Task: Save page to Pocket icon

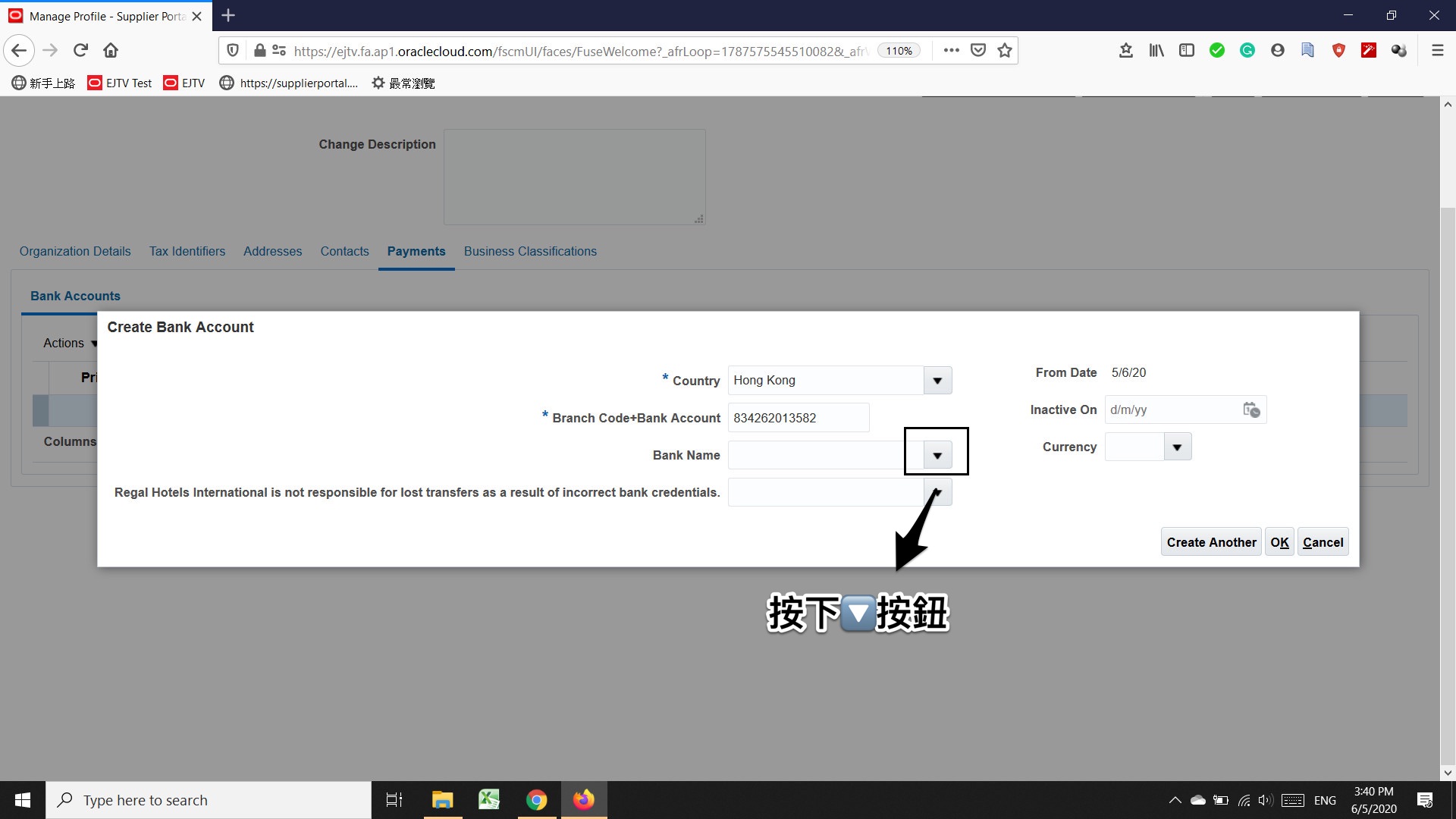Action: [978, 51]
